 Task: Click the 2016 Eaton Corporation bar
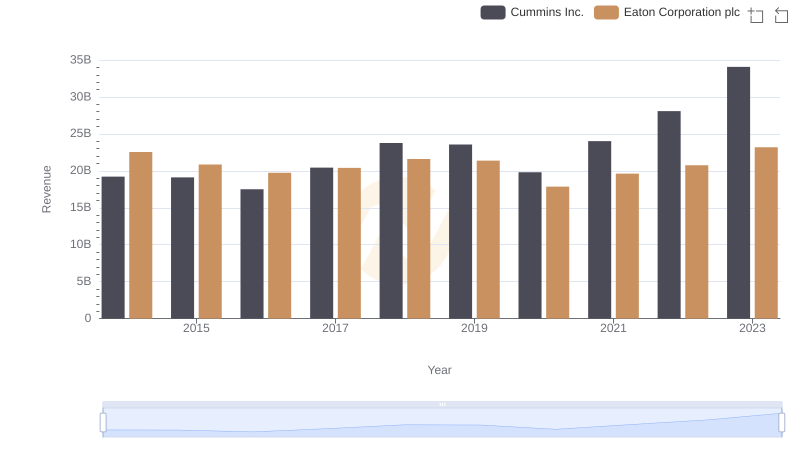tap(280, 246)
